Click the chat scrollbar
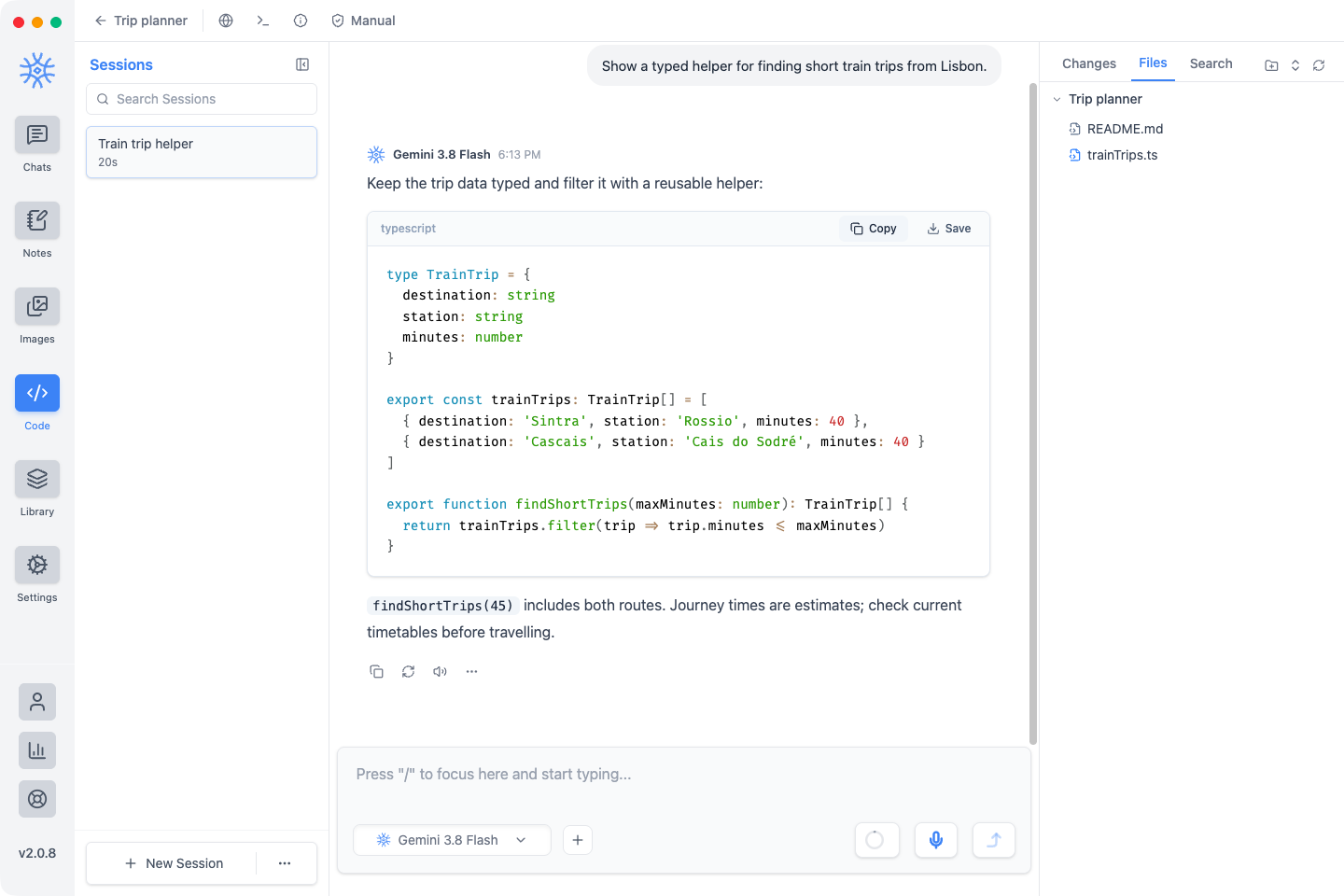This screenshot has height=896, width=1344. [x=1033, y=413]
